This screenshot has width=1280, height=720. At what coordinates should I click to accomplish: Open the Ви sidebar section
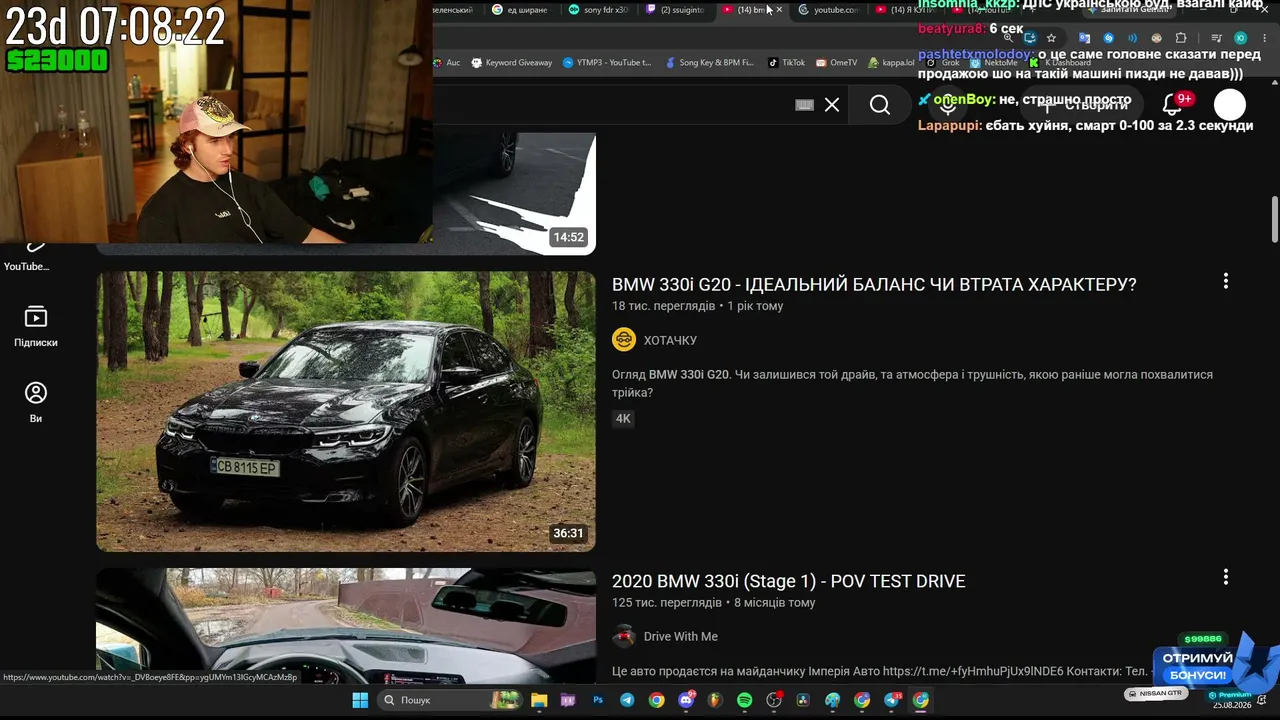36,403
